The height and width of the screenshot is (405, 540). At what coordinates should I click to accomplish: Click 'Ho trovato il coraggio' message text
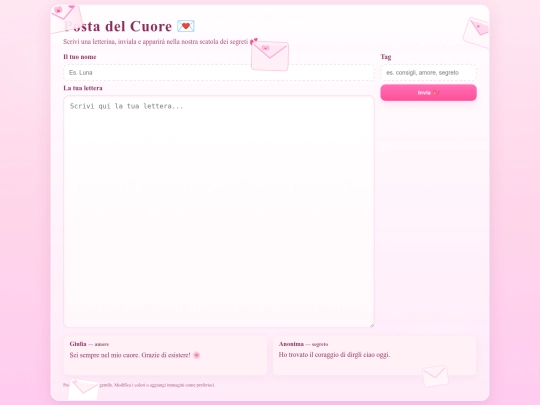coord(334,355)
